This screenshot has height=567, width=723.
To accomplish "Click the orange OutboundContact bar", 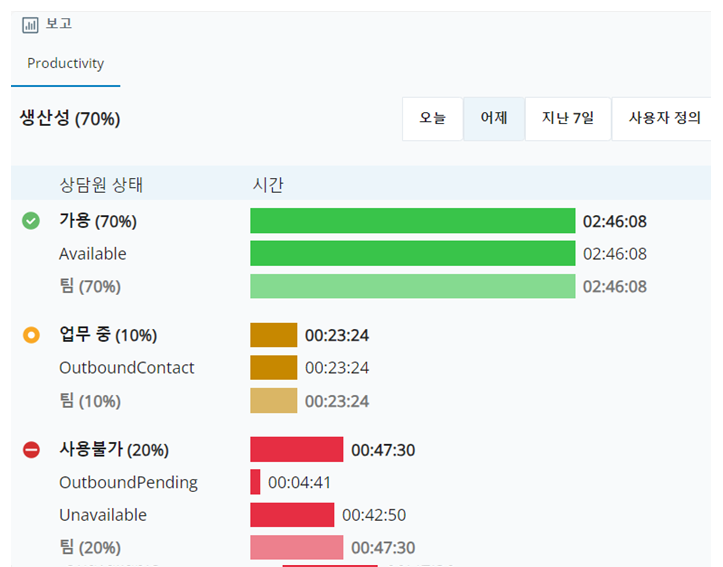I will click(274, 367).
